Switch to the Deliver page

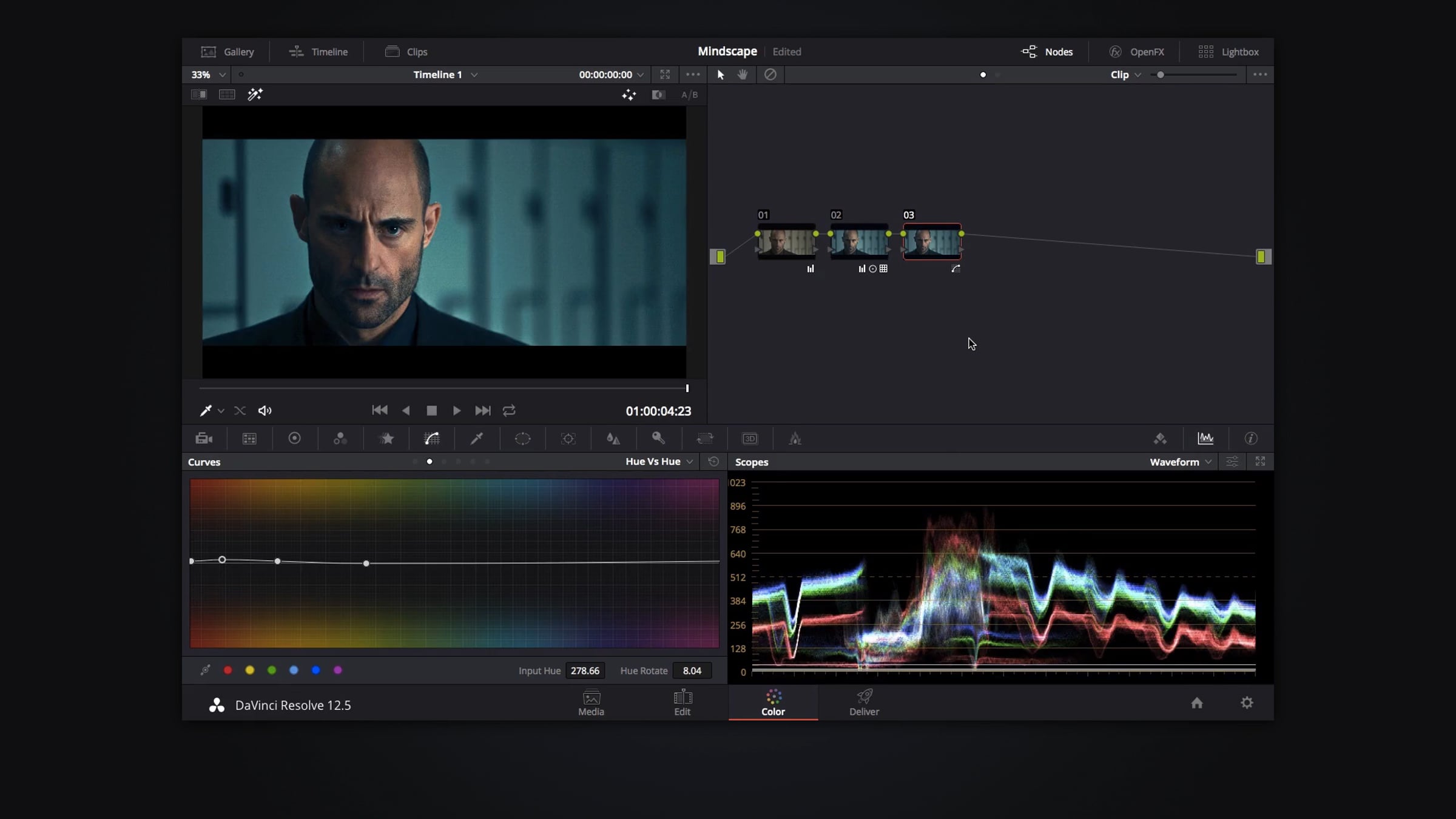864,703
